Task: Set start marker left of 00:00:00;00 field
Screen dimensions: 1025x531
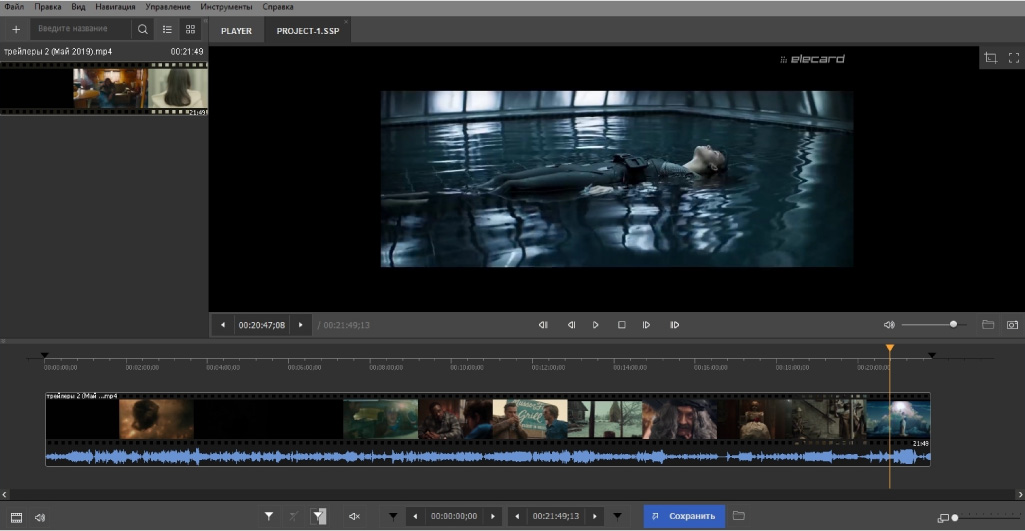Action: (x=392, y=517)
